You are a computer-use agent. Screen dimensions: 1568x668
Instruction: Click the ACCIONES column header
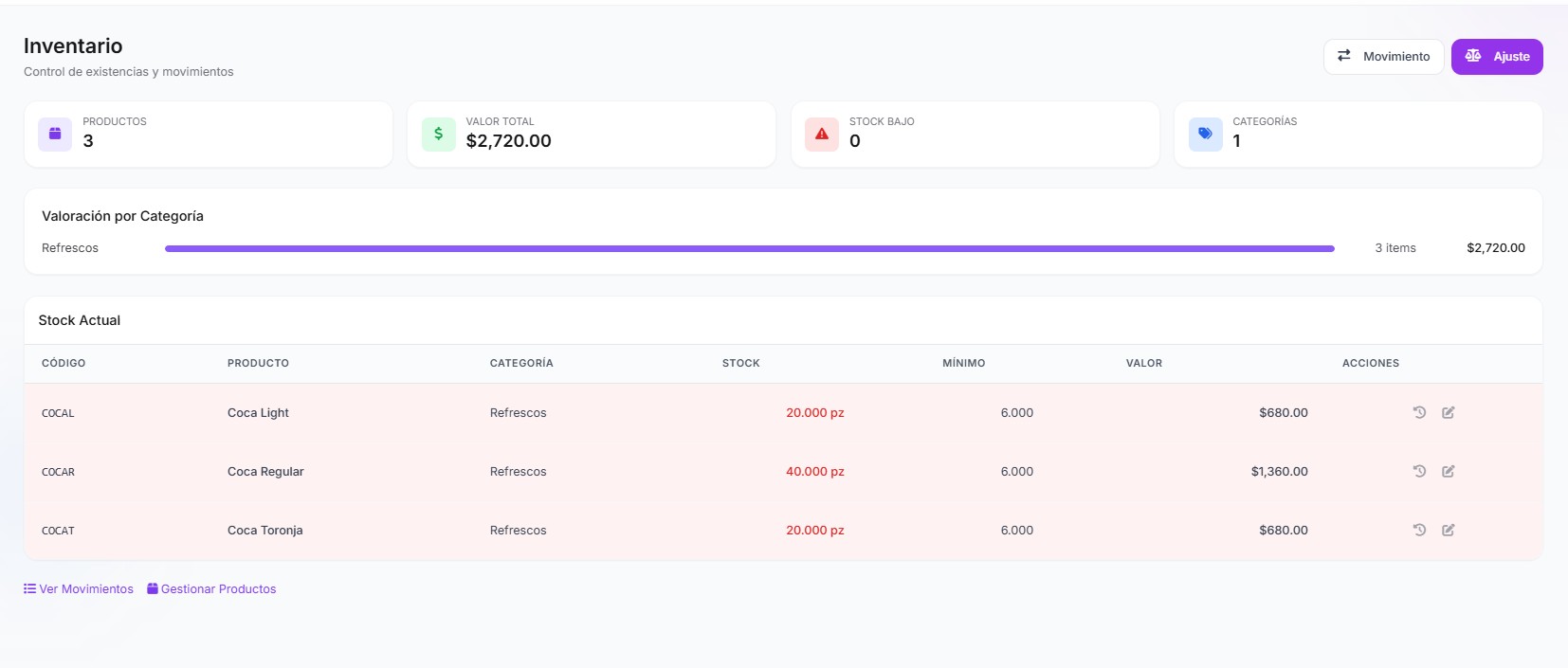(x=1371, y=363)
